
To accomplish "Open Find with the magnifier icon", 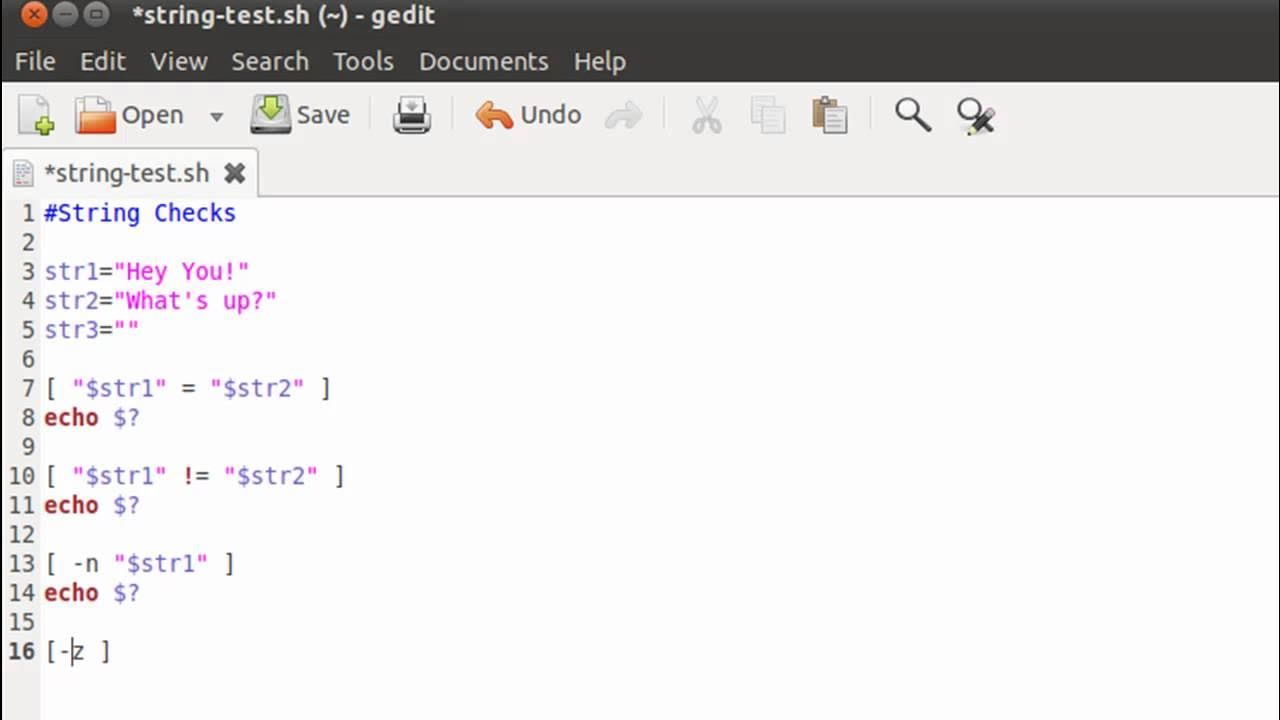I will 912,115.
